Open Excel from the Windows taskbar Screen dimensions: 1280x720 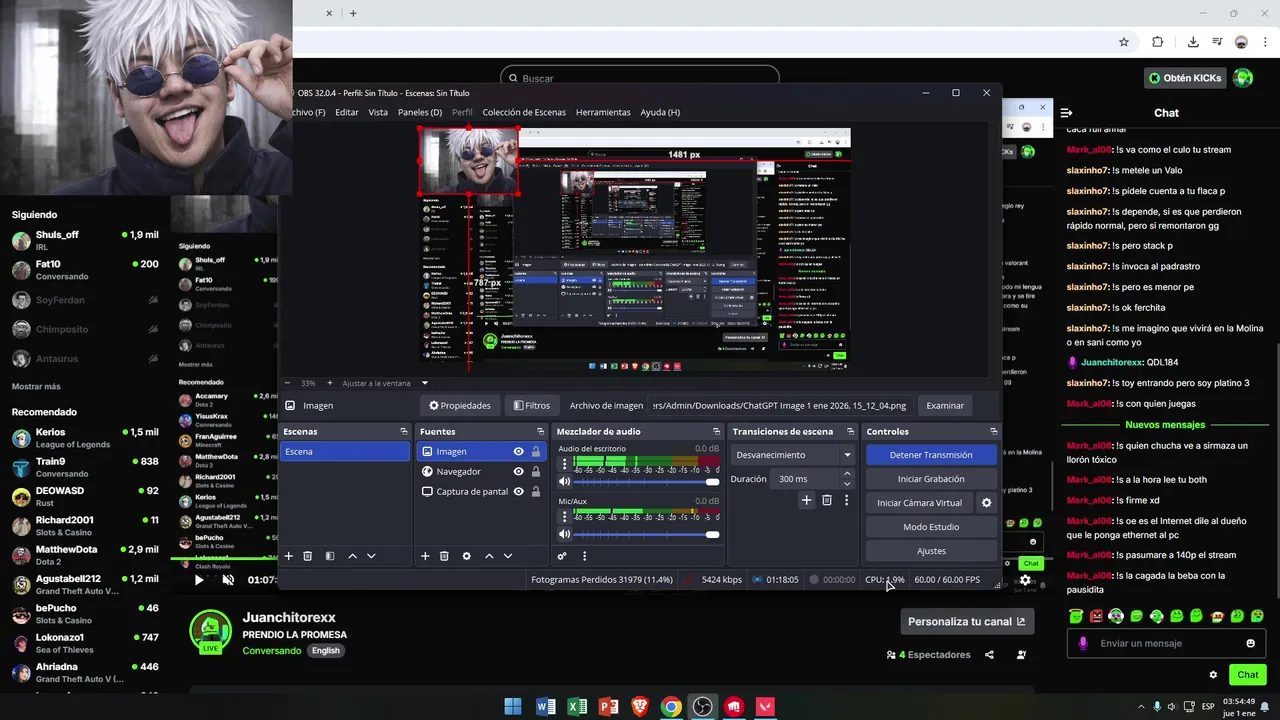[x=577, y=707]
